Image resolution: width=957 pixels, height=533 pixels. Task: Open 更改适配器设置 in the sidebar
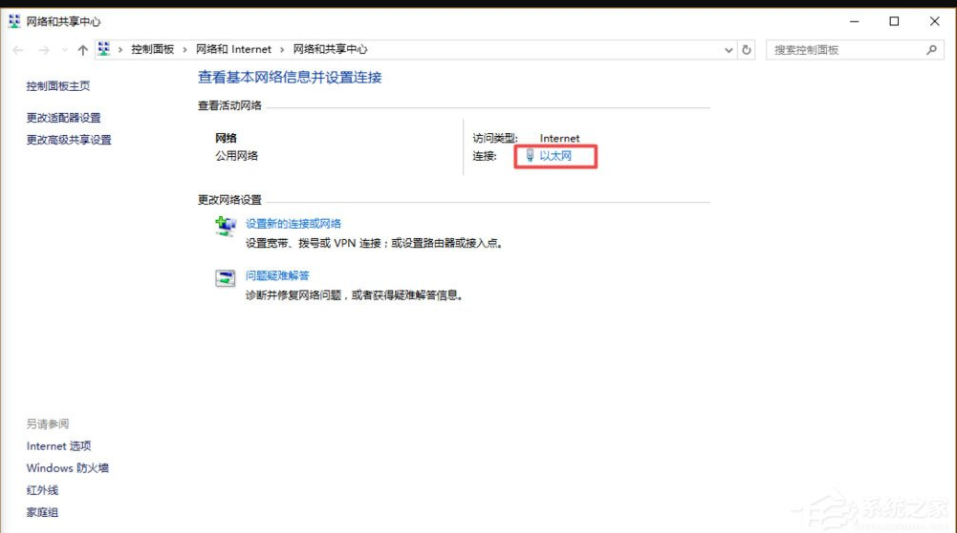(64, 118)
